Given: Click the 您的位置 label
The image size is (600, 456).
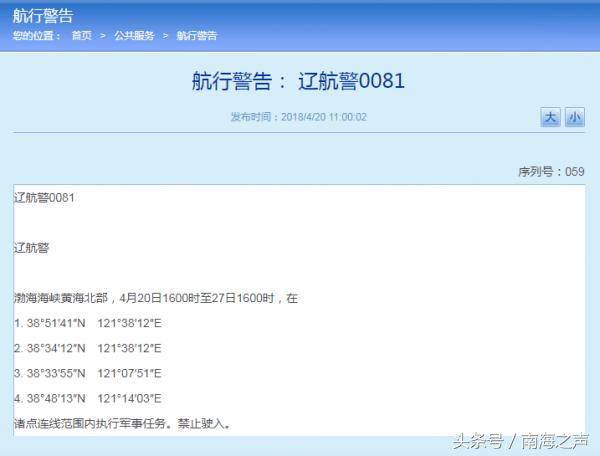Looking at the screenshot, I should click(x=36, y=36).
